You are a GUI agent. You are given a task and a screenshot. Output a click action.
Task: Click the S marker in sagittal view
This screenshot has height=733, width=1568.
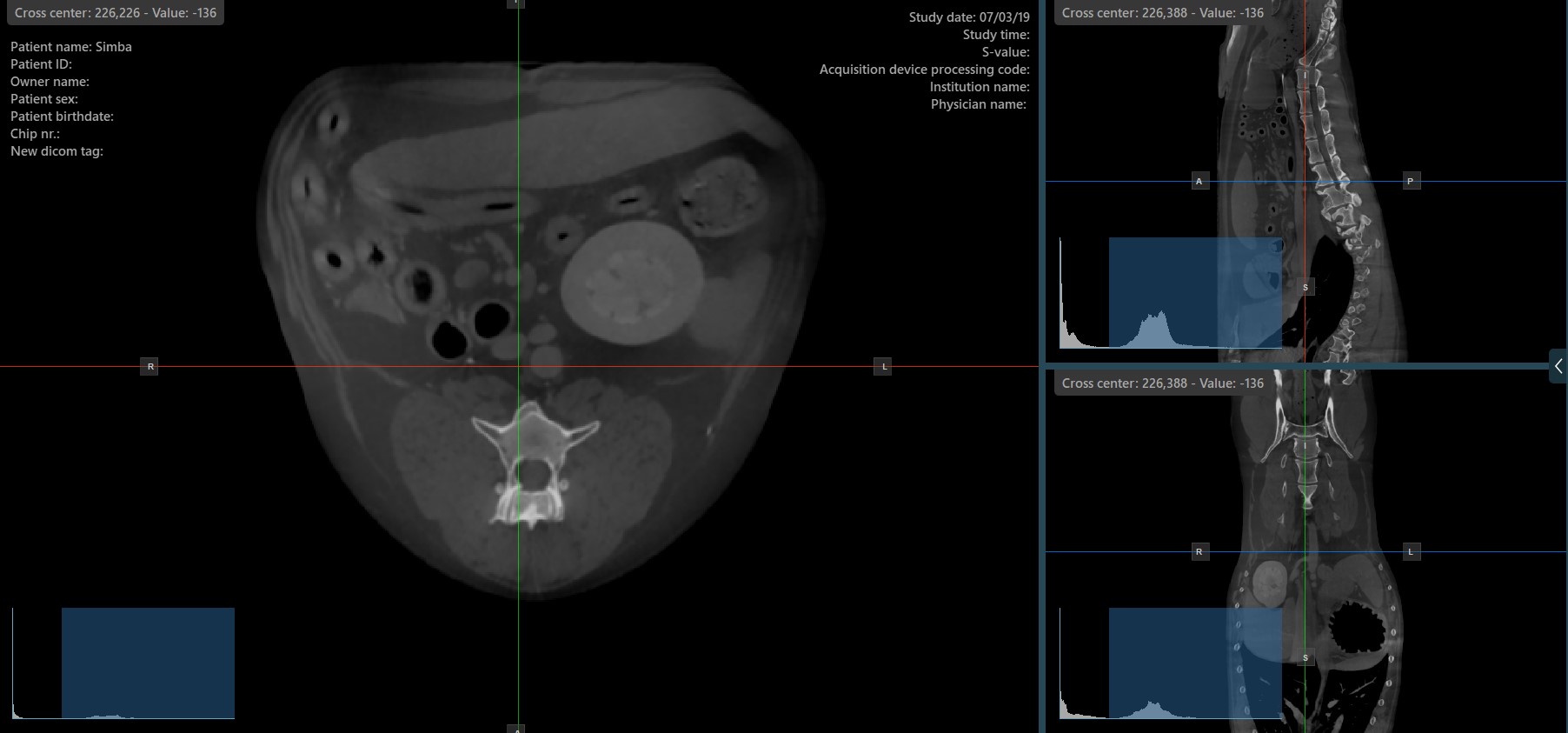point(1306,288)
